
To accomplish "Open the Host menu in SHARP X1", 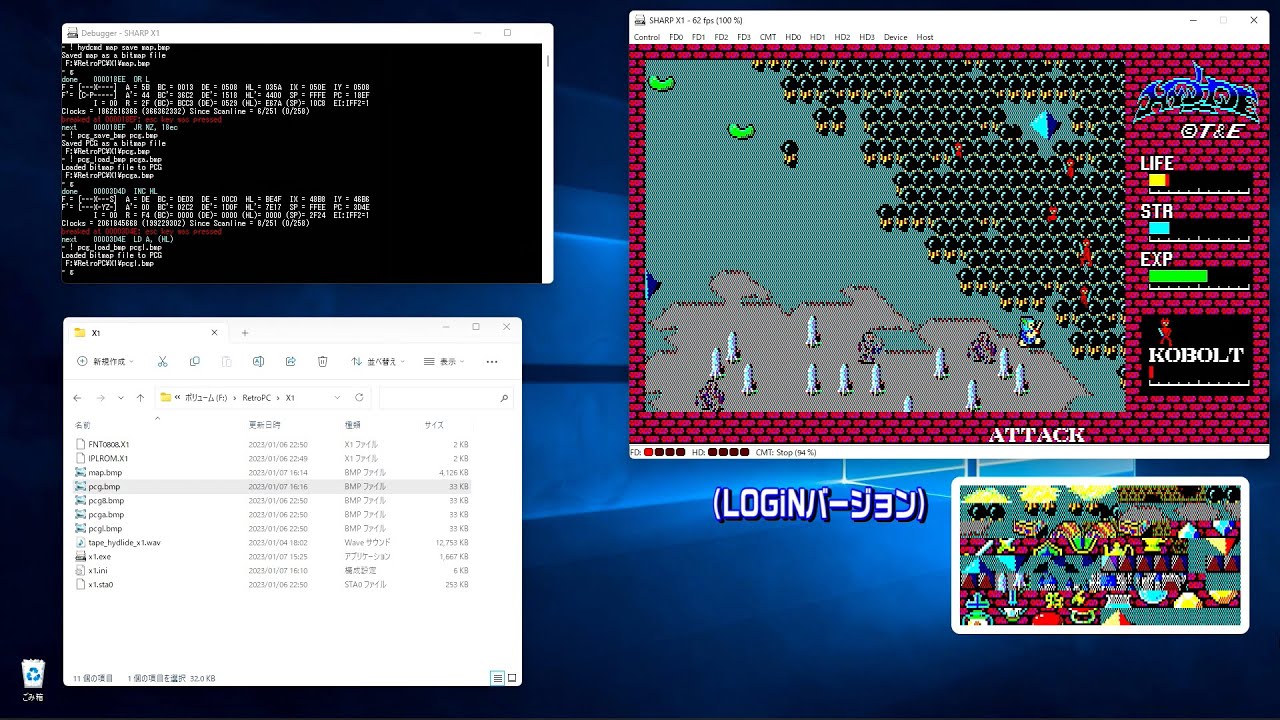I will click(x=925, y=37).
